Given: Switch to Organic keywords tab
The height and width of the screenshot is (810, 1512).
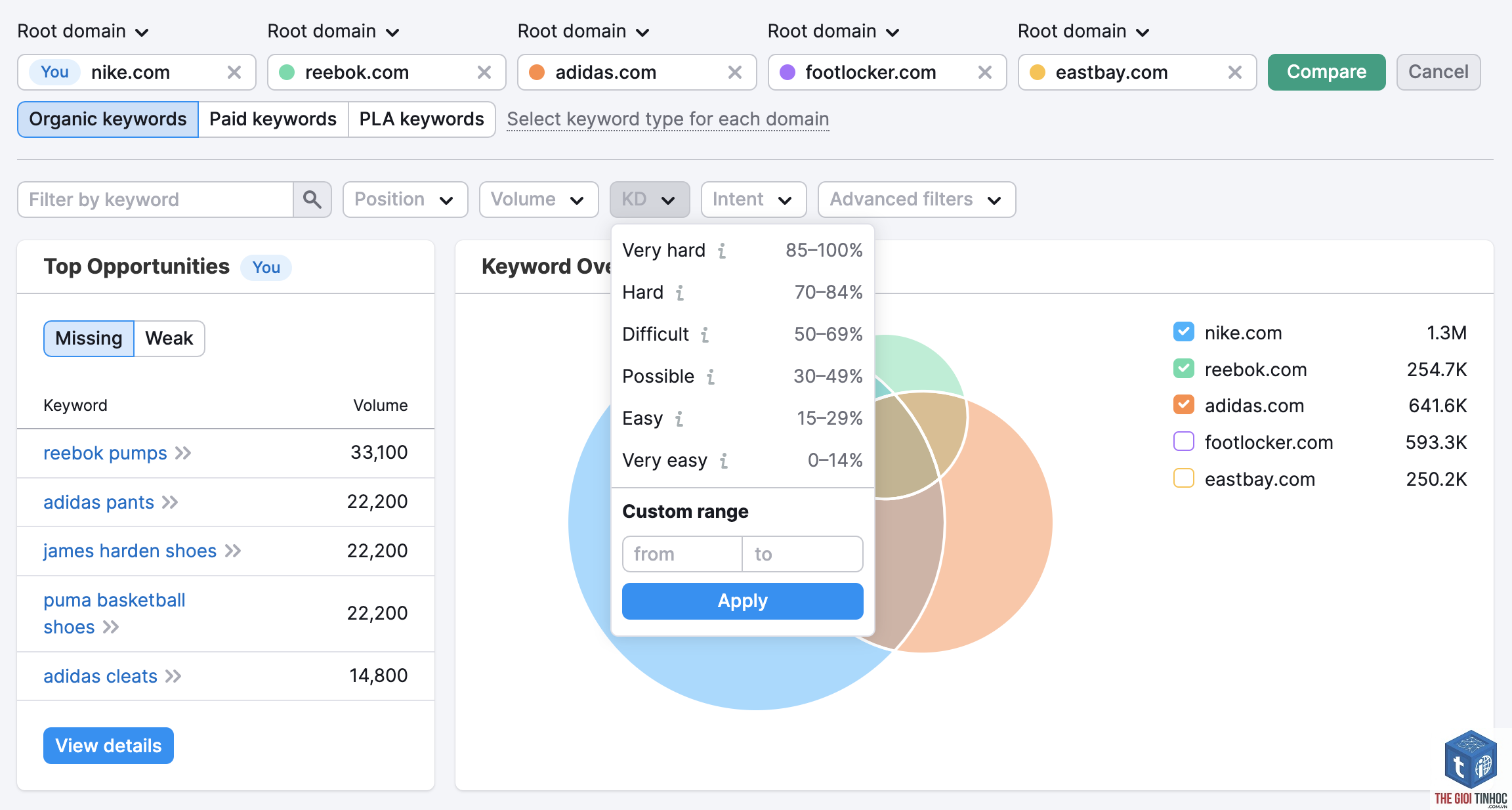Looking at the screenshot, I should [x=108, y=119].
